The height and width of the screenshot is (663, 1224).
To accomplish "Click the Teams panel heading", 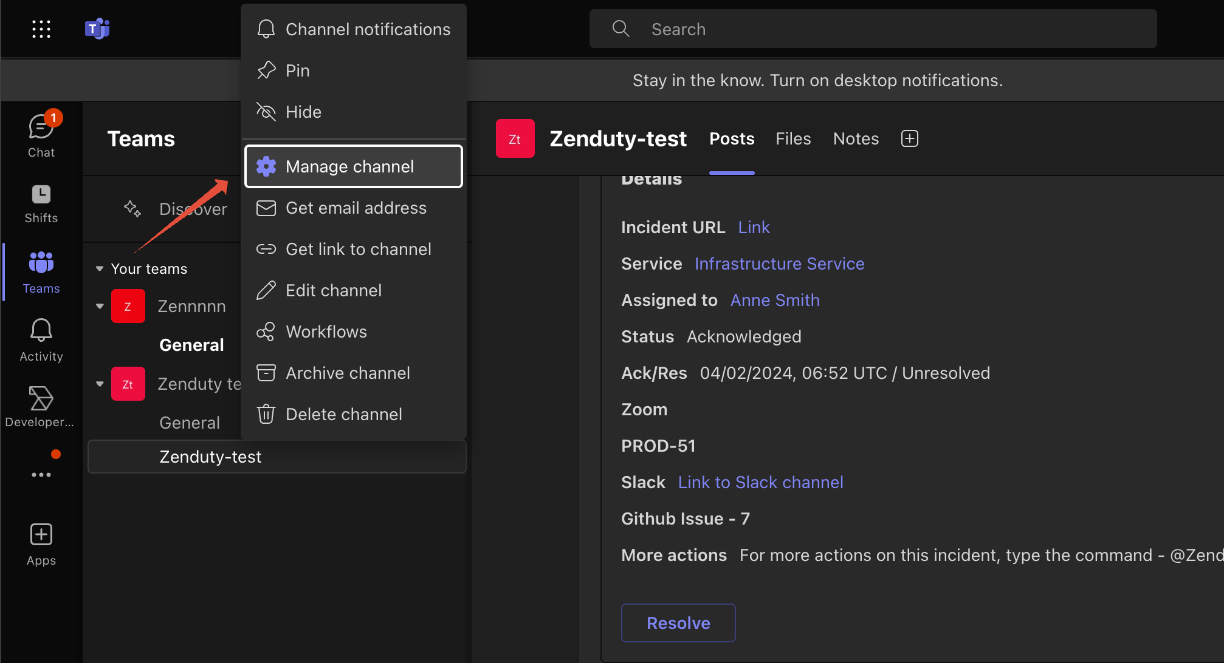I will click(x=141, y=139).
